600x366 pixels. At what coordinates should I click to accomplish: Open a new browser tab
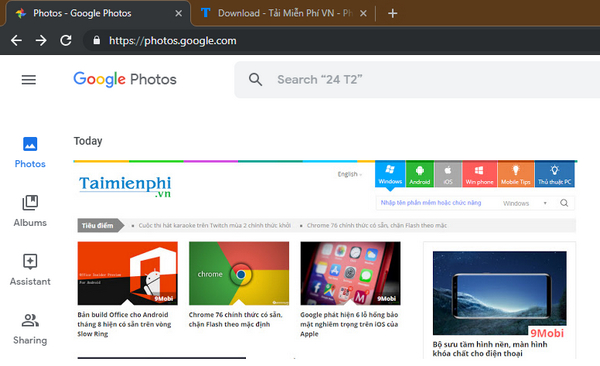point(392,13)
